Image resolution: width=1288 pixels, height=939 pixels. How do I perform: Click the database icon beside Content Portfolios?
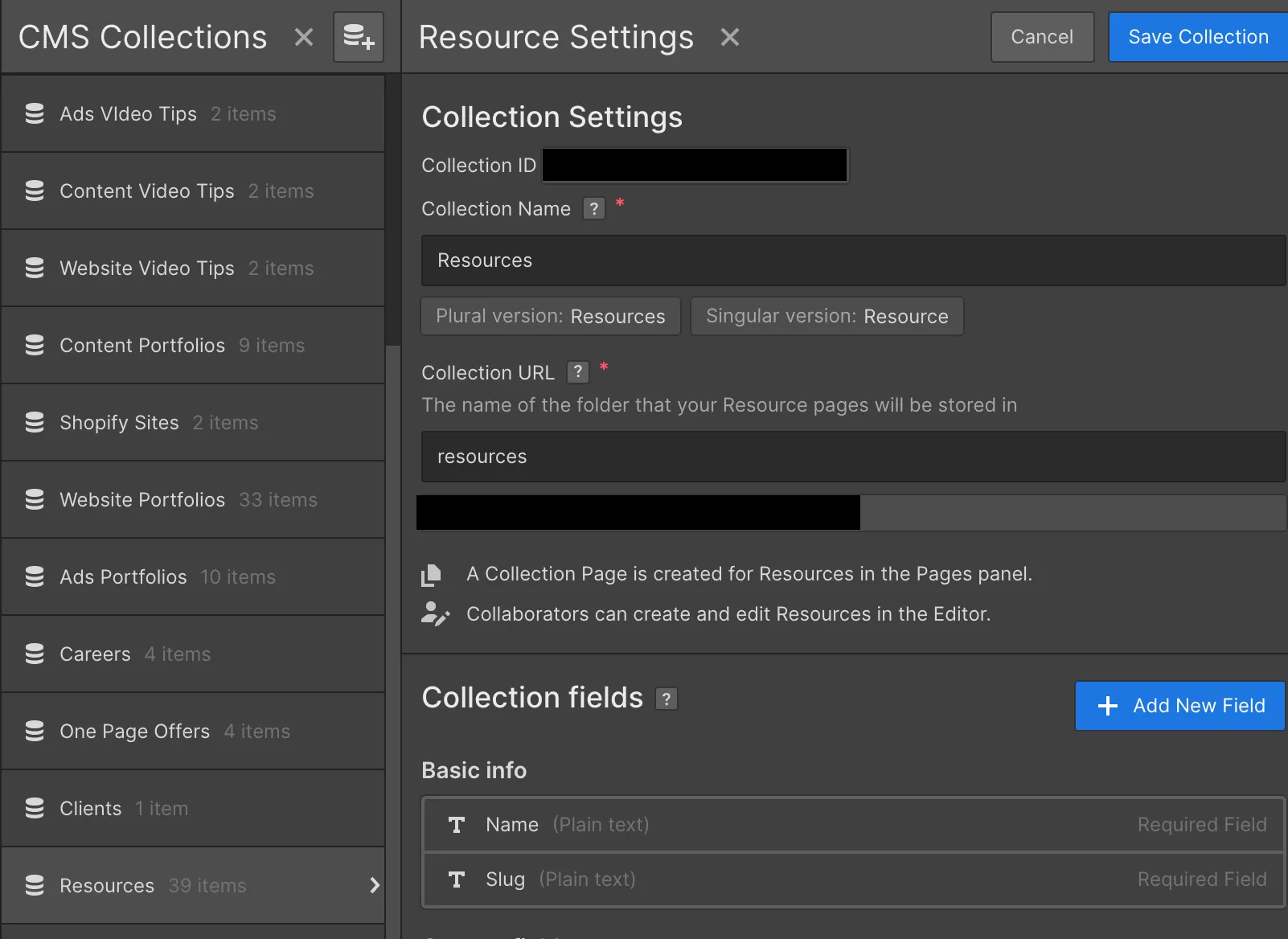[35, 346]
